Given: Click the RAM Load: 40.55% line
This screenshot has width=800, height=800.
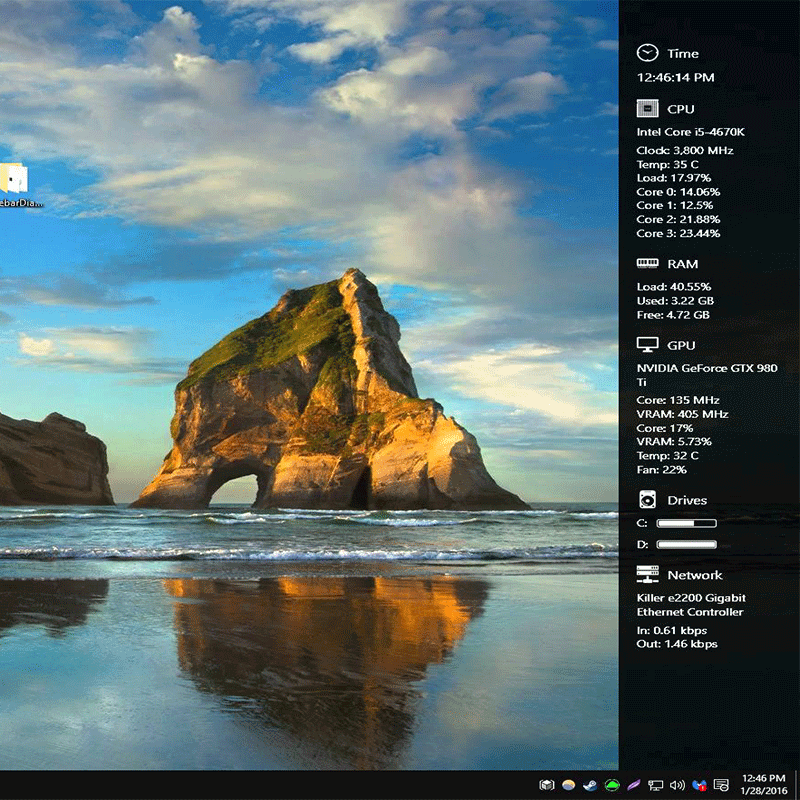Looking at the screenshot, I should (x=673, y=287).
